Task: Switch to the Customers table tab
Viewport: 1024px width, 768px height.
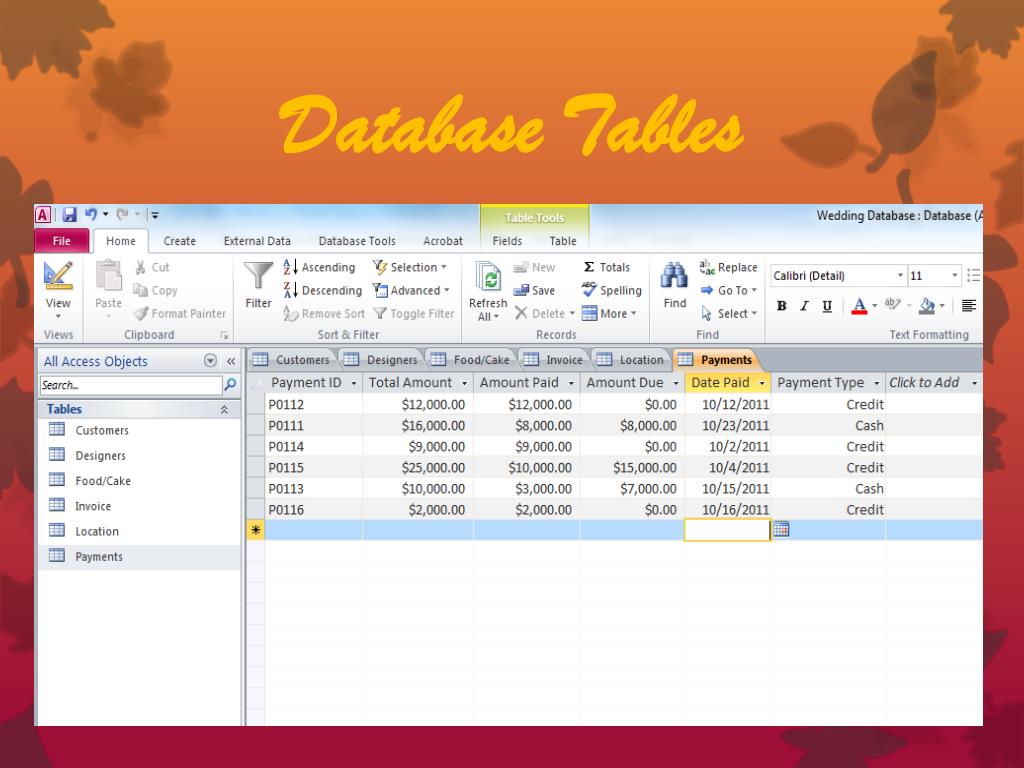Action: (291, 360)
